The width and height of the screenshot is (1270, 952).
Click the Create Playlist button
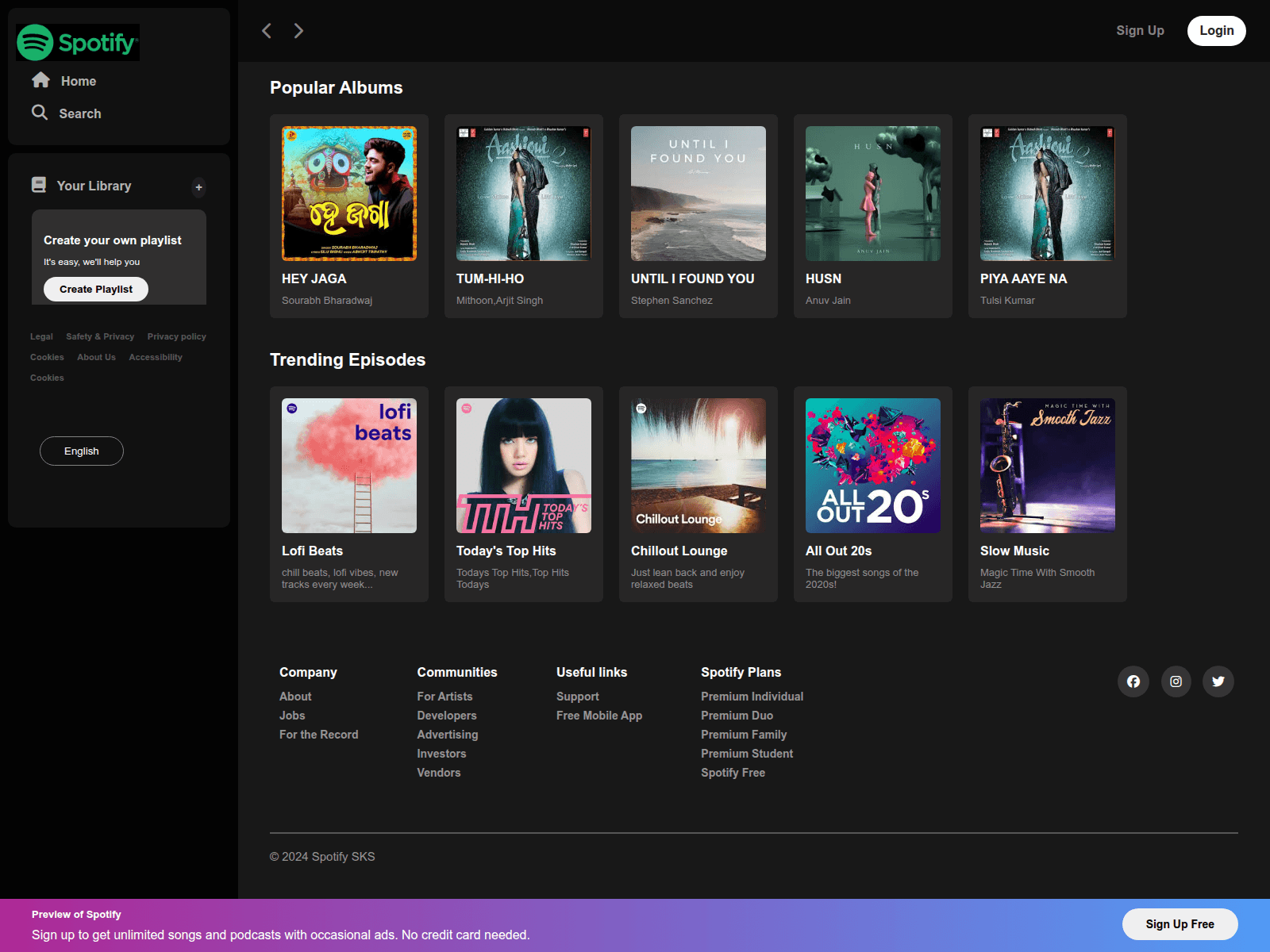coord(96,289)
